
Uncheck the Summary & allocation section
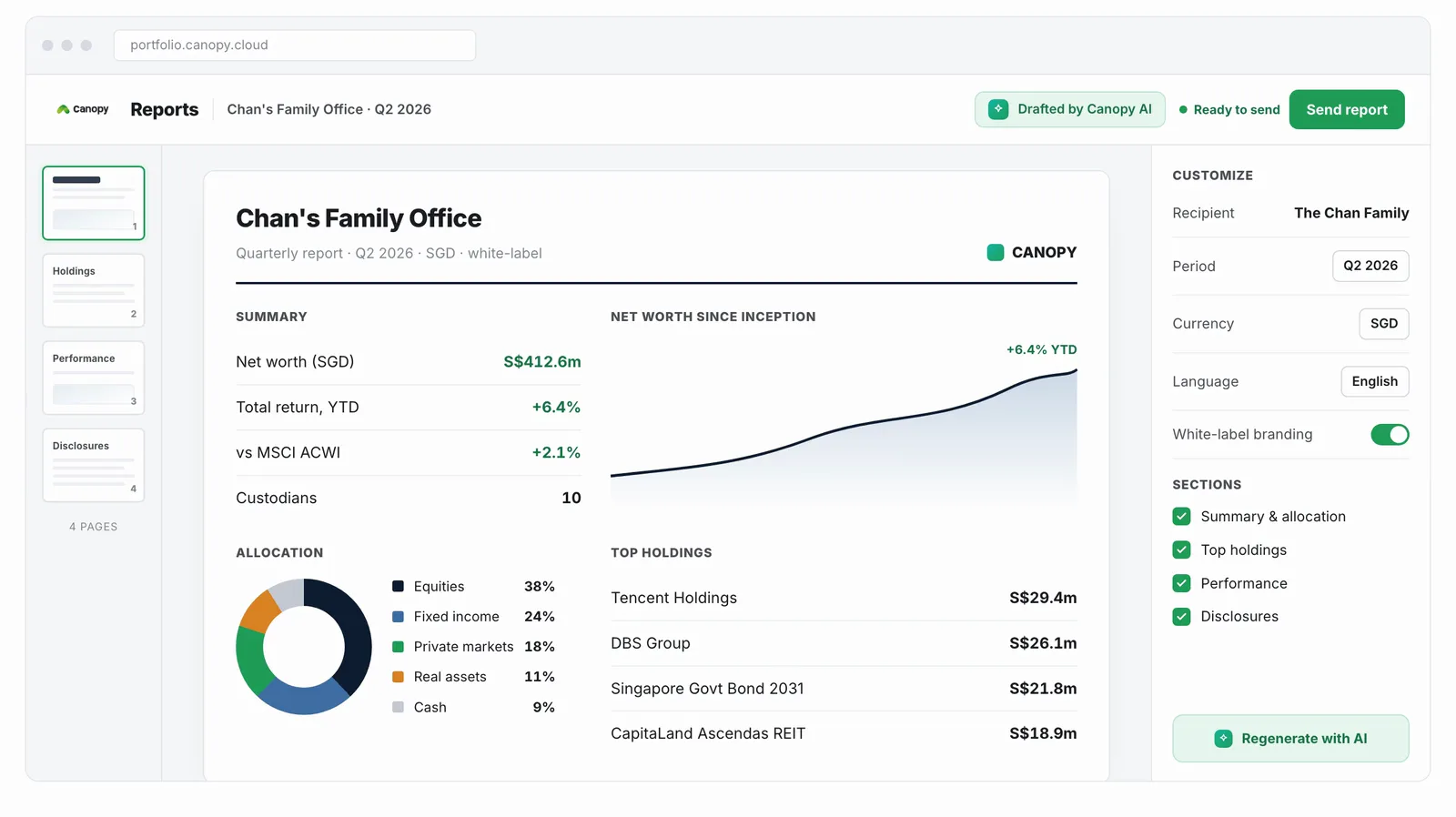tap(1181, 517)
